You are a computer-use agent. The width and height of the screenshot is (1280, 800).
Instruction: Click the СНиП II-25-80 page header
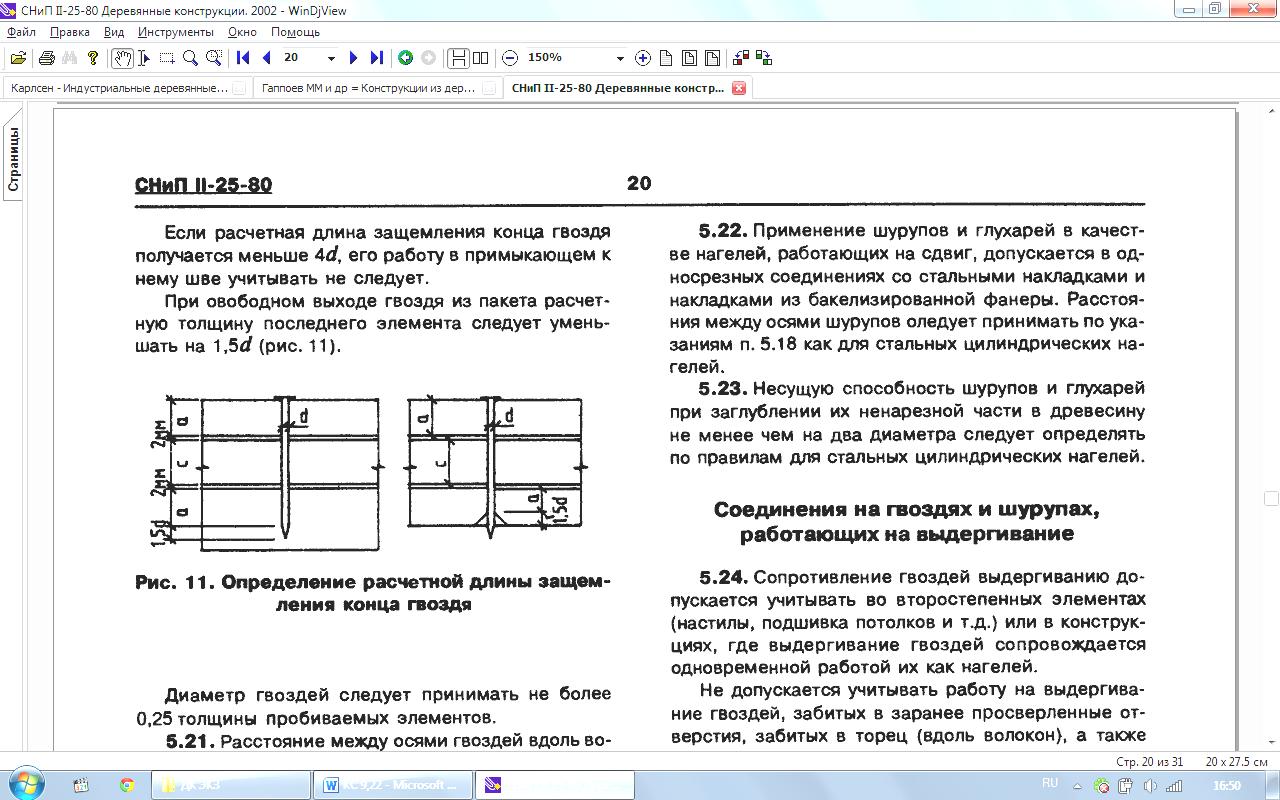click(203, 185)
